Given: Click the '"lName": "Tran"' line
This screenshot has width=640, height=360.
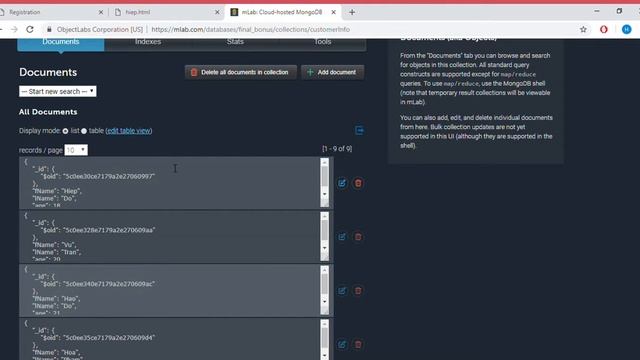Looking at the screenshot, I should 57,252.
